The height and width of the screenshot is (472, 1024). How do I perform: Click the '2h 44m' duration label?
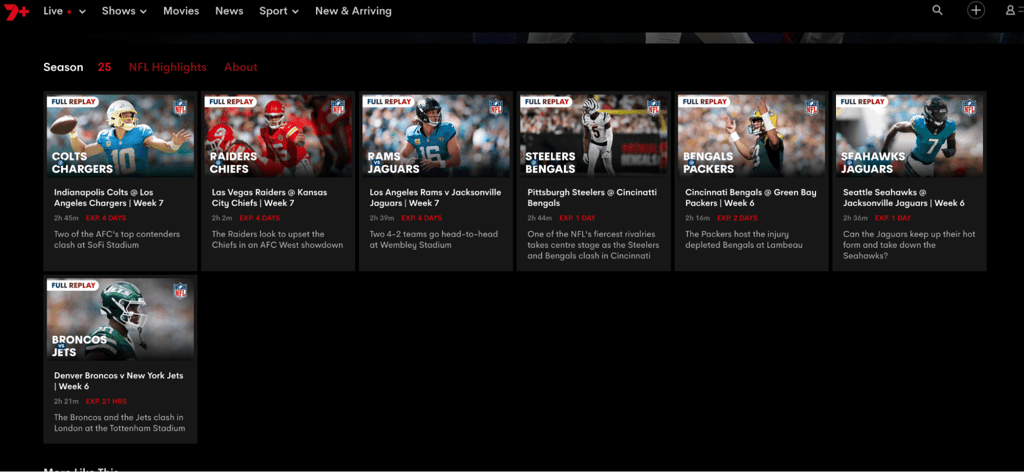(x=539, y=218)
